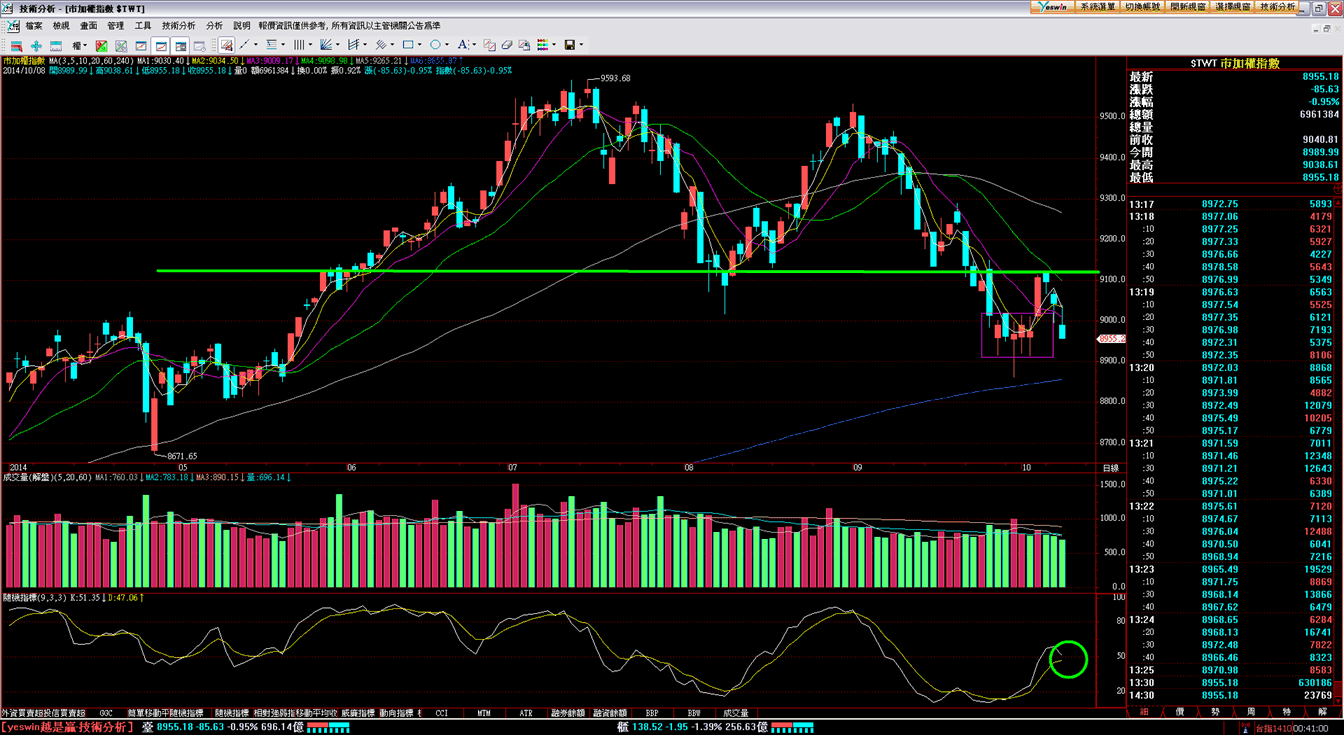Switch to the CCI indicator tab

tap(442, 713)
